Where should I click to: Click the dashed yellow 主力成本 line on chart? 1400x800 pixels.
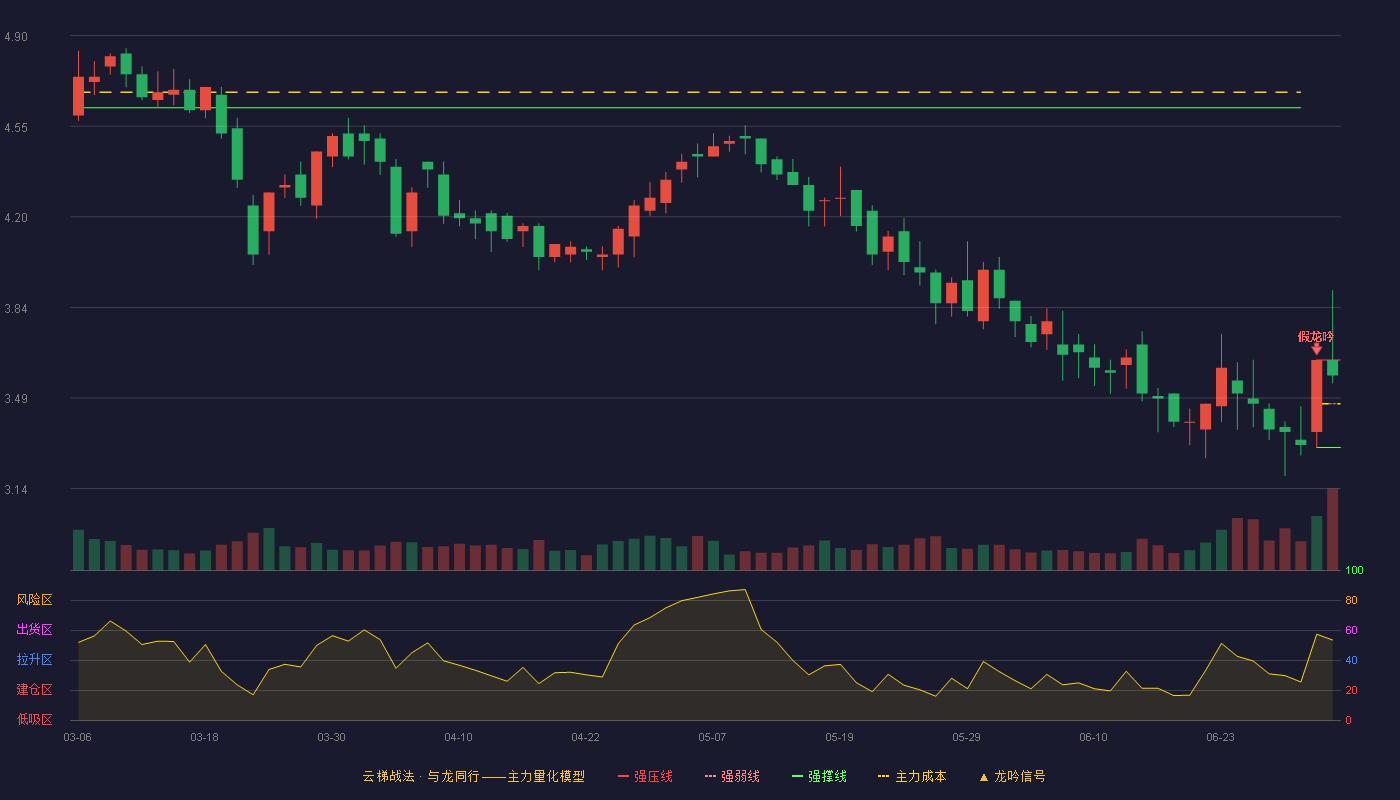[690, 92]
